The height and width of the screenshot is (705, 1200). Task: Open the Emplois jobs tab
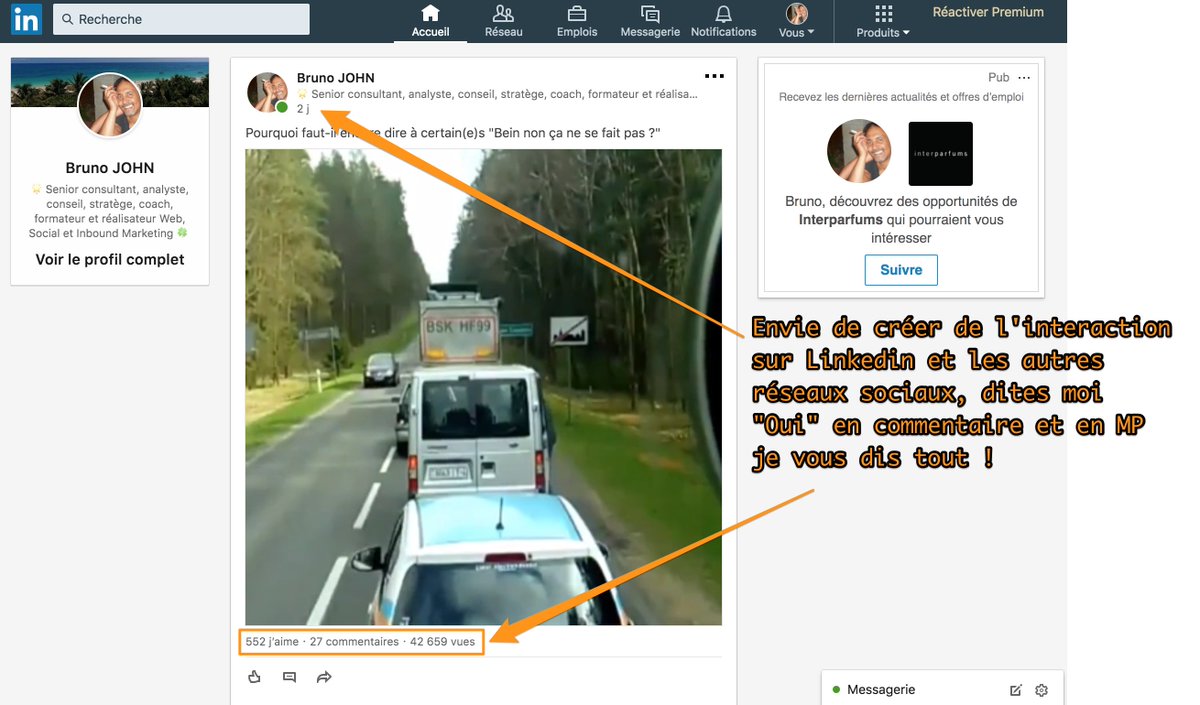point(577,21)
